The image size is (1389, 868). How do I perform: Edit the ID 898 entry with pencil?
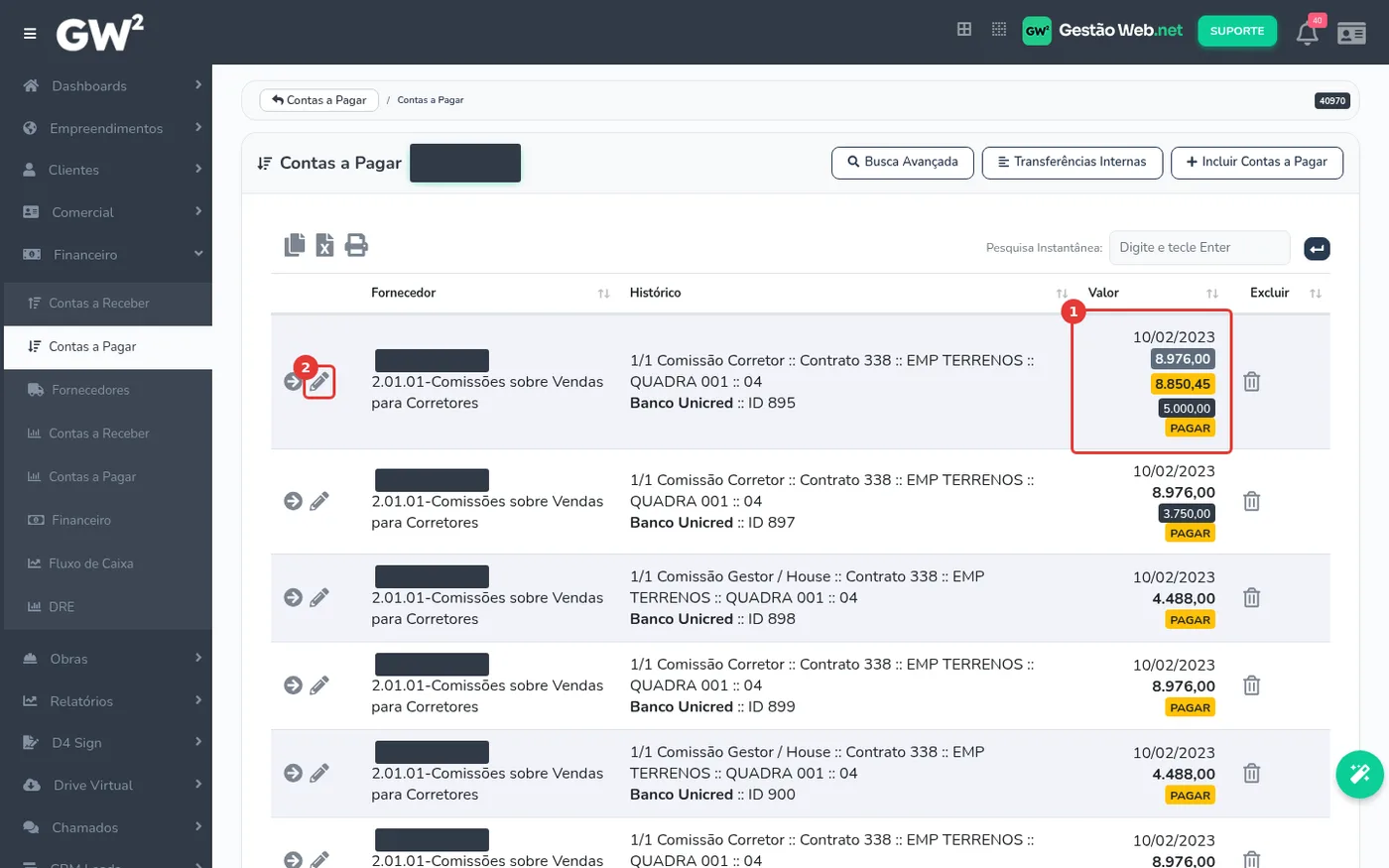click(318, 598)
